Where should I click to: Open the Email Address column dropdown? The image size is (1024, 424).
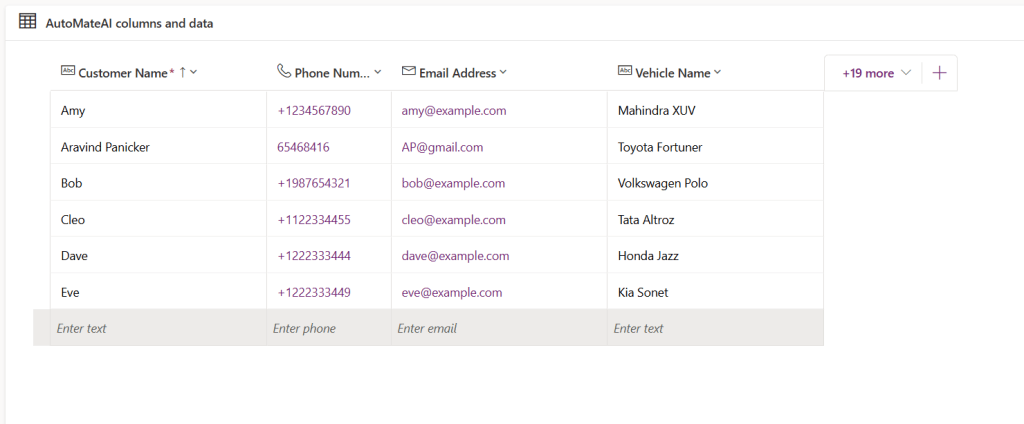503,72
